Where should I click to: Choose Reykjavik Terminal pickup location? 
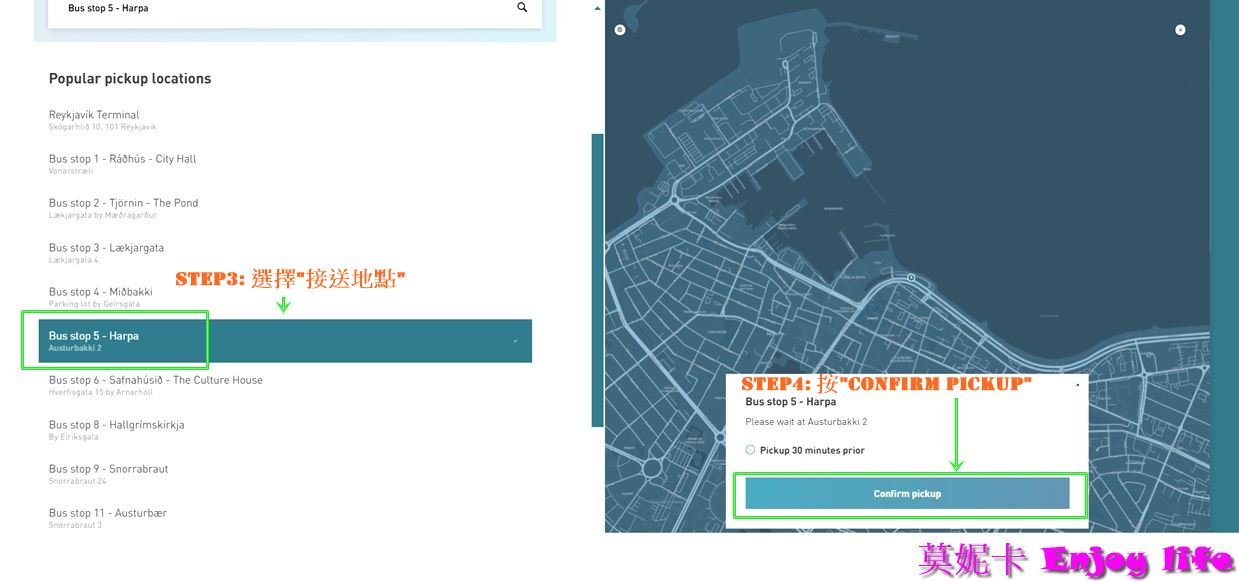tap(95, 115)
